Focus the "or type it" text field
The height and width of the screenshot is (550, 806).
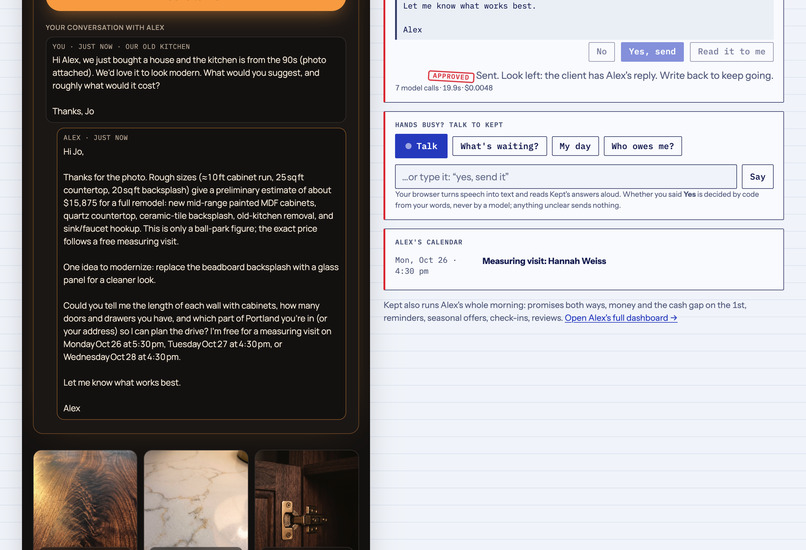point(565,176)
